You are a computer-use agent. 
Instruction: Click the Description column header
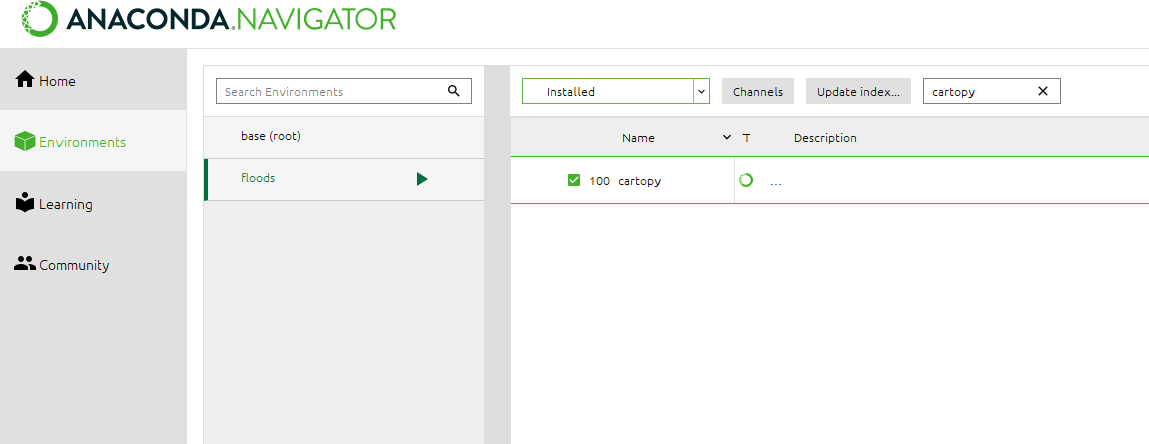coord(825,138)
